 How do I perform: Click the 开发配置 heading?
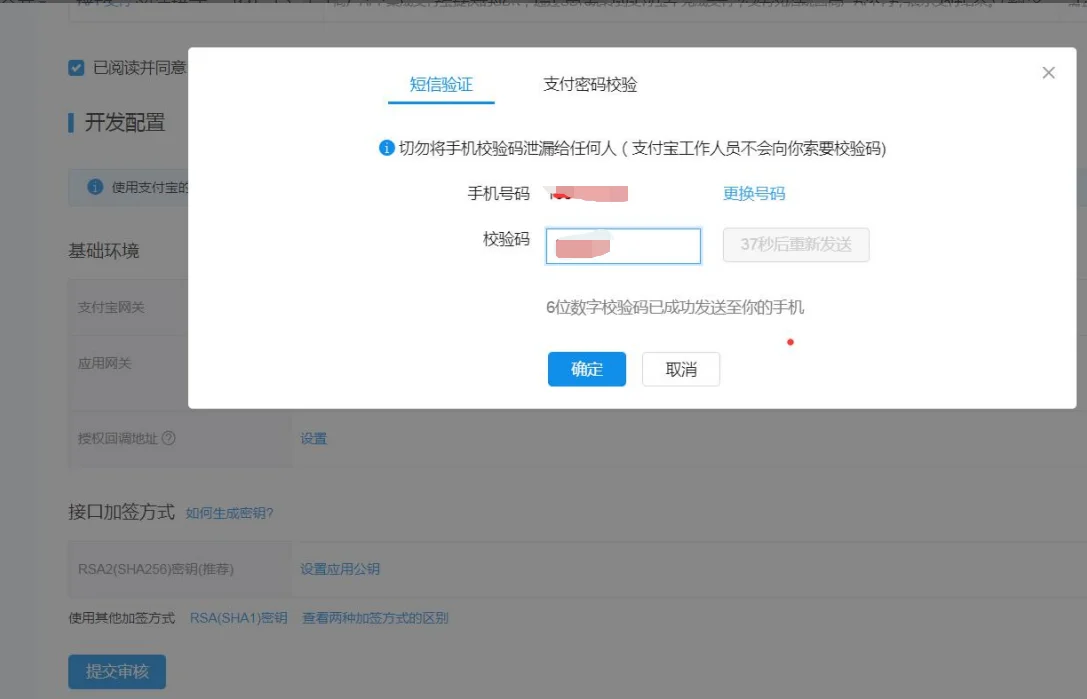point(125,123)
